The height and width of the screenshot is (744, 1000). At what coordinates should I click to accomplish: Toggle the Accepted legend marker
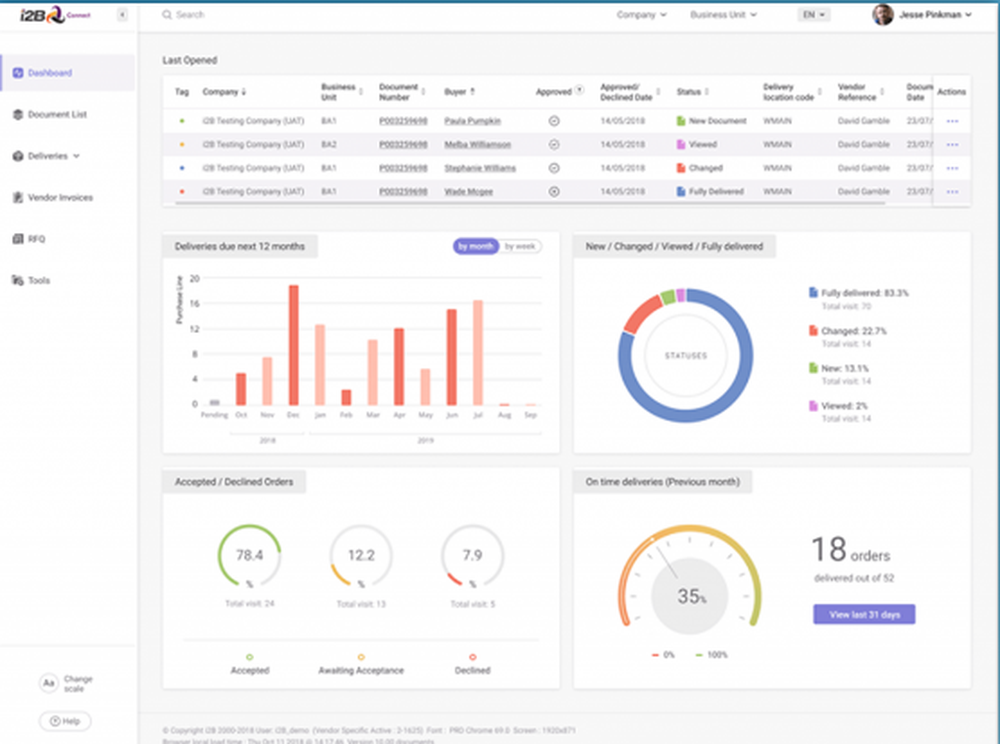pyautogui.click(x=249, y=657)
